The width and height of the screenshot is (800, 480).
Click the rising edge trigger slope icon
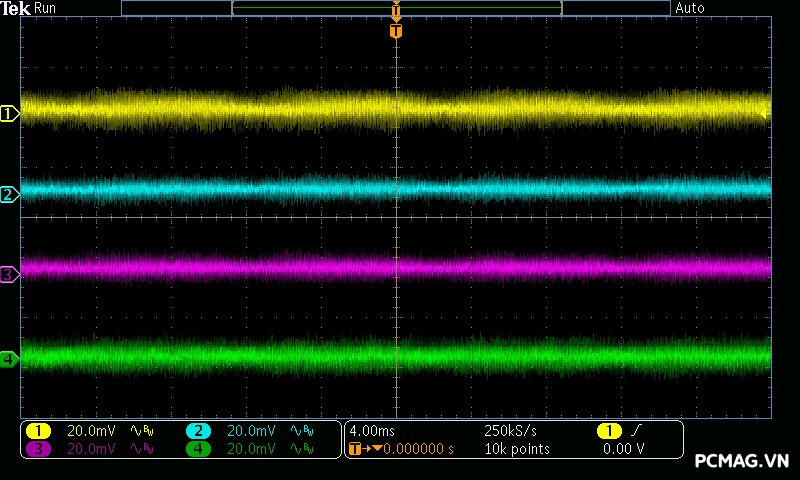(637, 431)
